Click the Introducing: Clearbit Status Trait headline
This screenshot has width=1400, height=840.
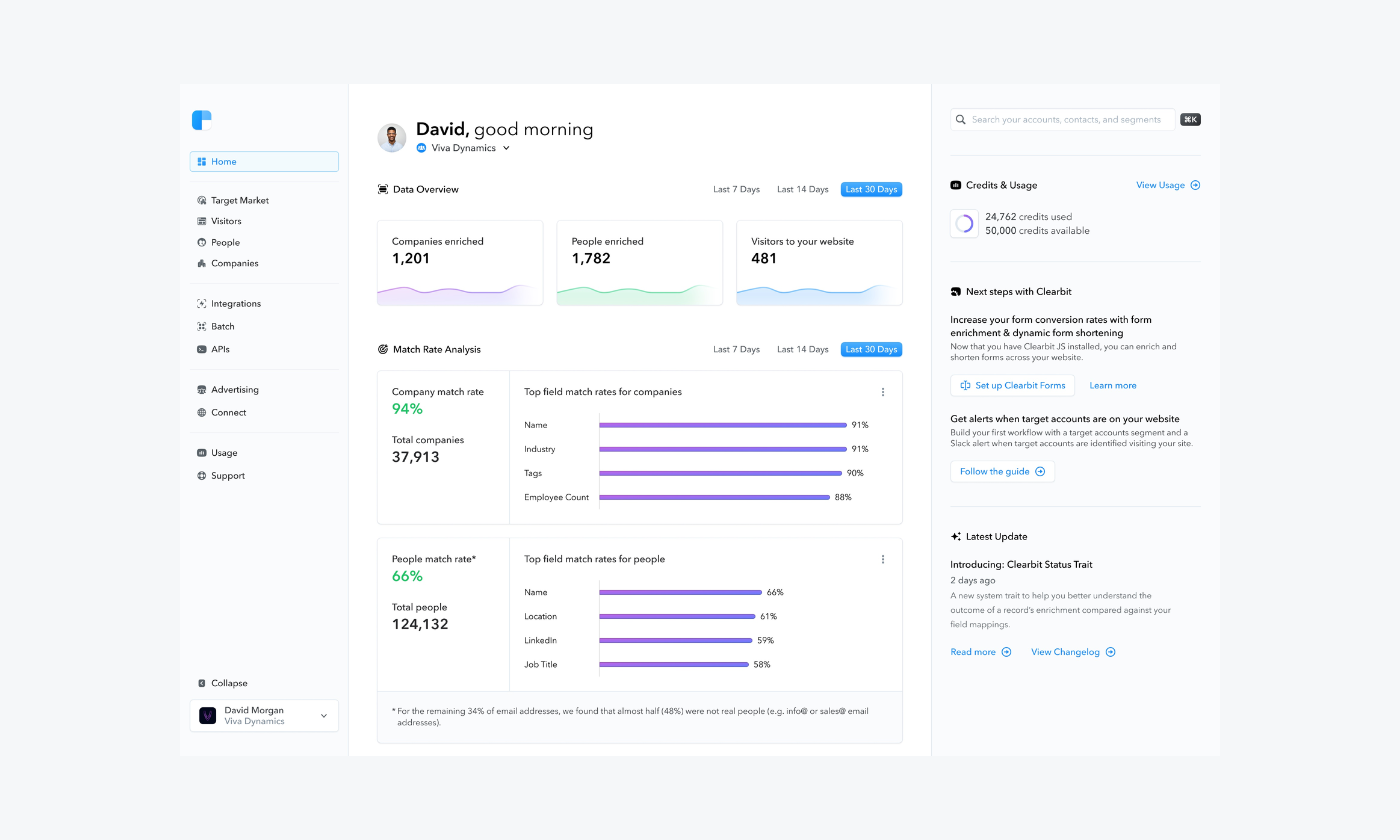click(x=1021, y=565)
